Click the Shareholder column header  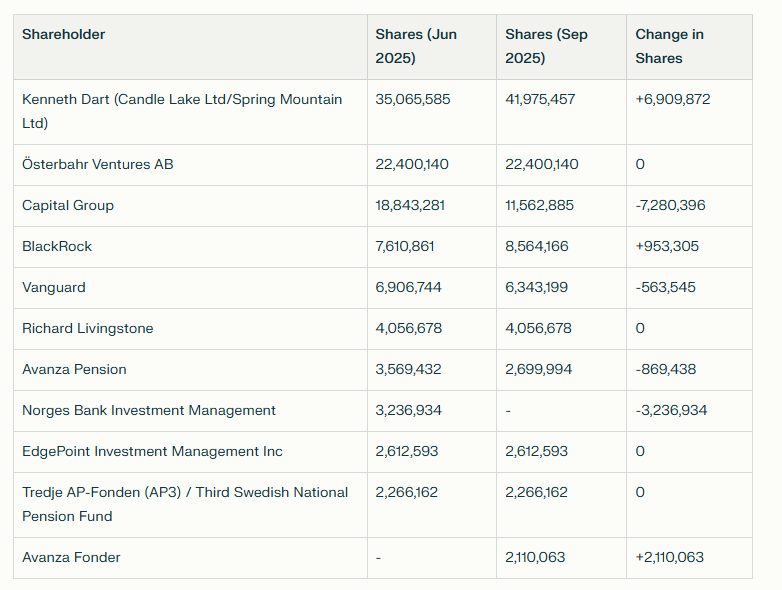(x=64, y=35)
